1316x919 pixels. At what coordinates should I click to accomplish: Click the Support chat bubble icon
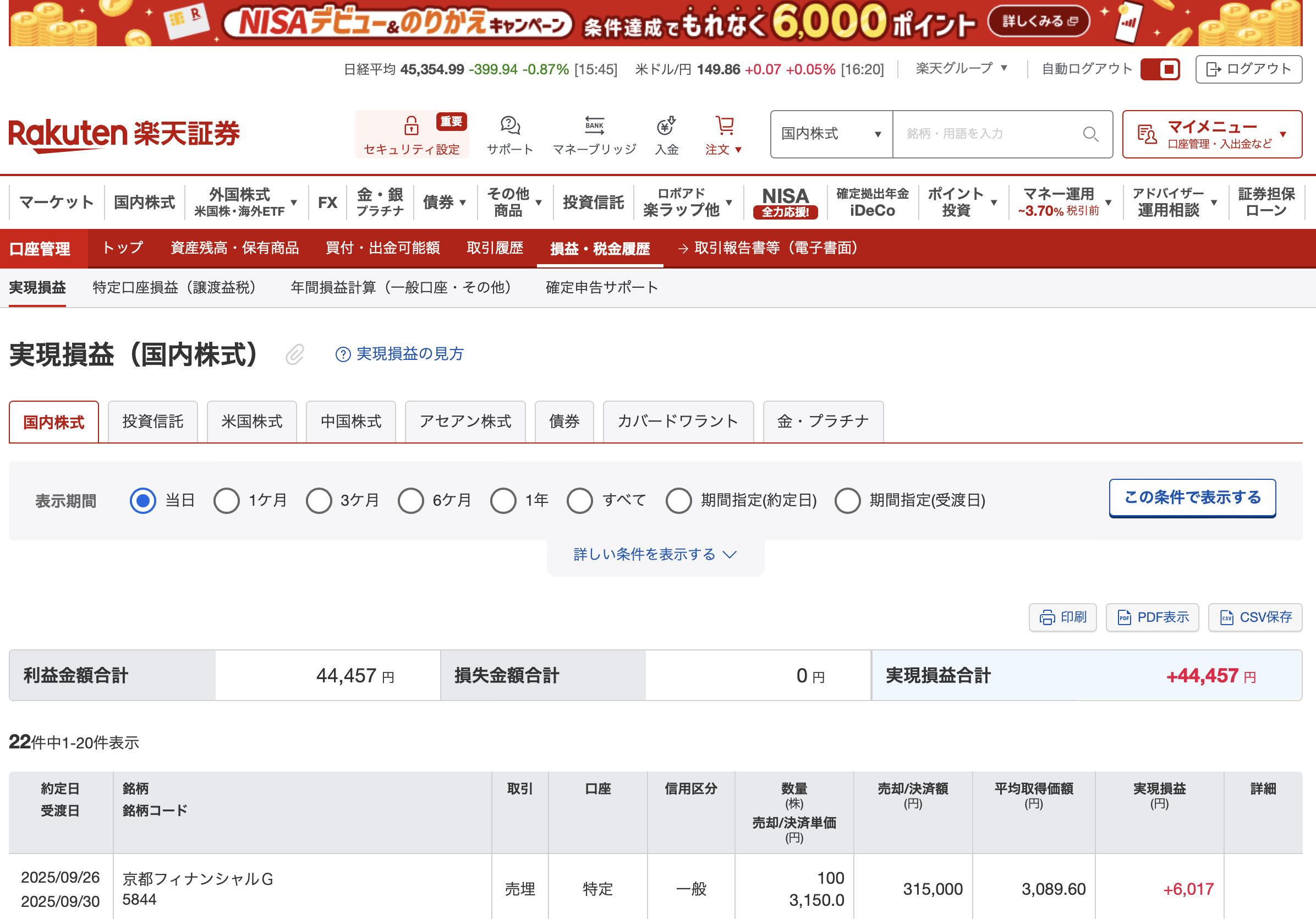pyautogui.click(x=509, y=125)
